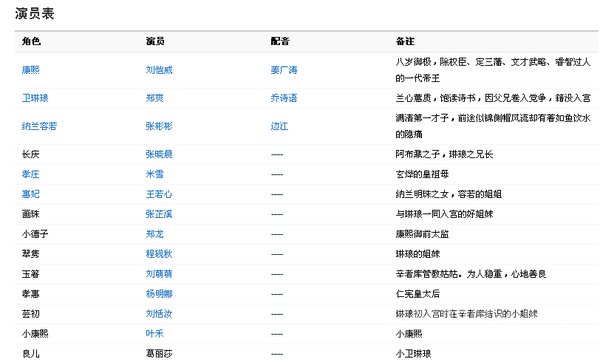This screenshot has height=362, width=600.
Task: Open actor link 张彬彬
Action: [159, 126]
